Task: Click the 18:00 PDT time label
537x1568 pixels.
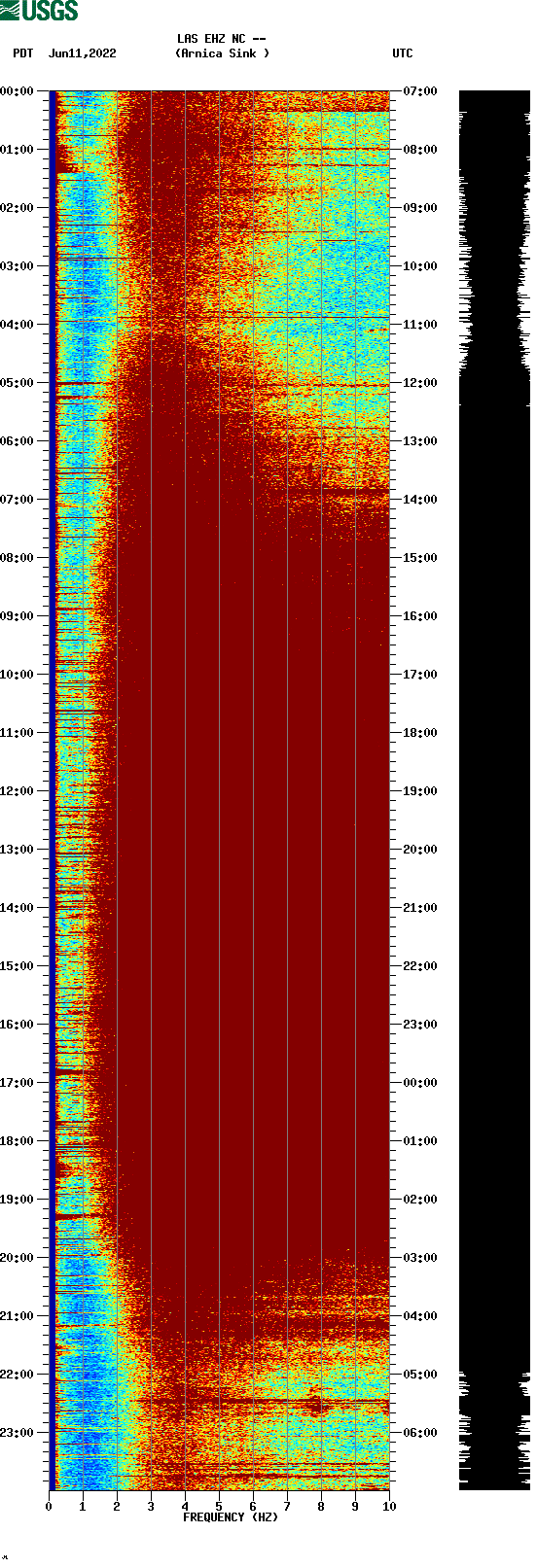Action: [x=18, y=1141]
